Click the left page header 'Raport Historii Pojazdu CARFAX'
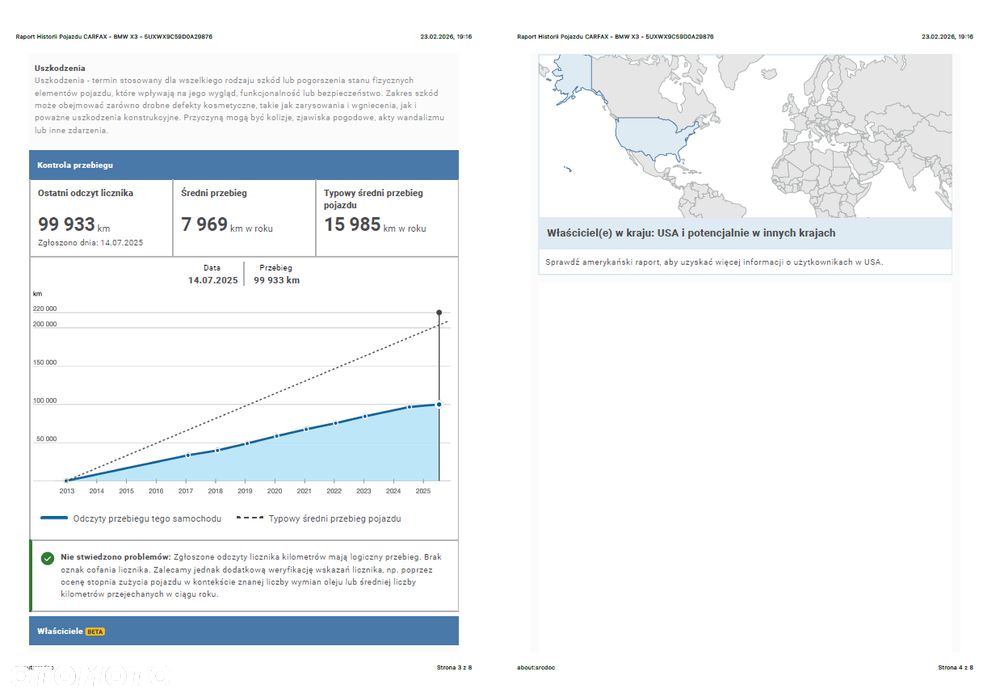This screenshot has width=1000, height=696. [x=114, y=37]
